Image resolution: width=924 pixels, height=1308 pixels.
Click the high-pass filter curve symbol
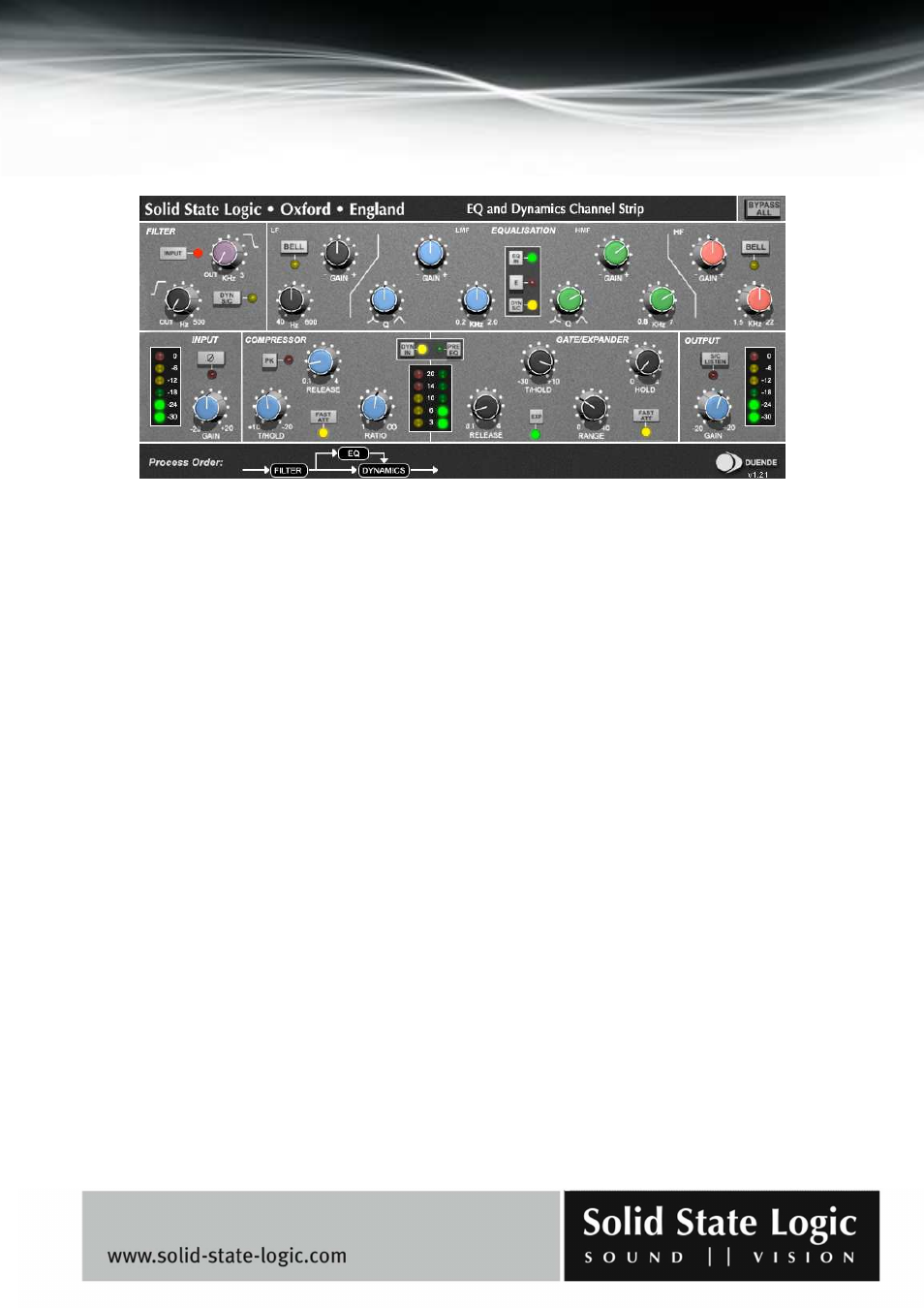coord(160,288)
